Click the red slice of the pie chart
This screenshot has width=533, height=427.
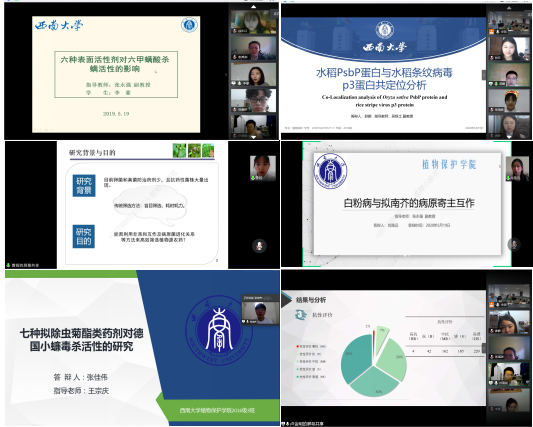click(374, 343)
